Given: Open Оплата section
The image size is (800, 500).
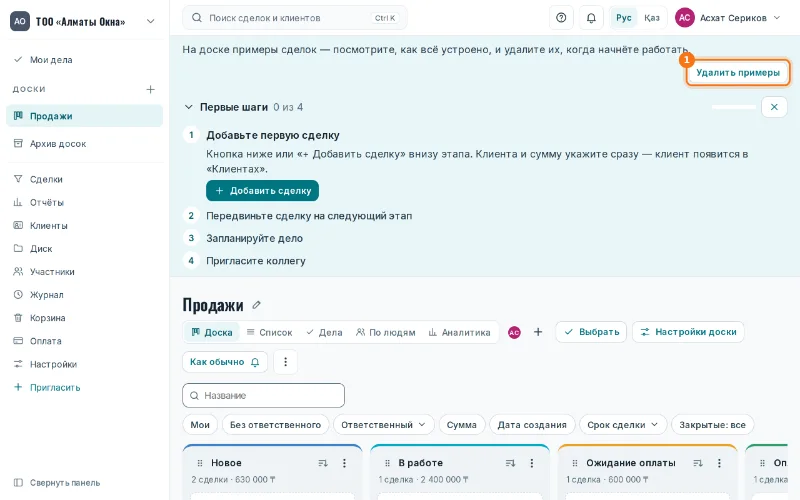Looking at the screenshot, I should (x=85, y=341).
